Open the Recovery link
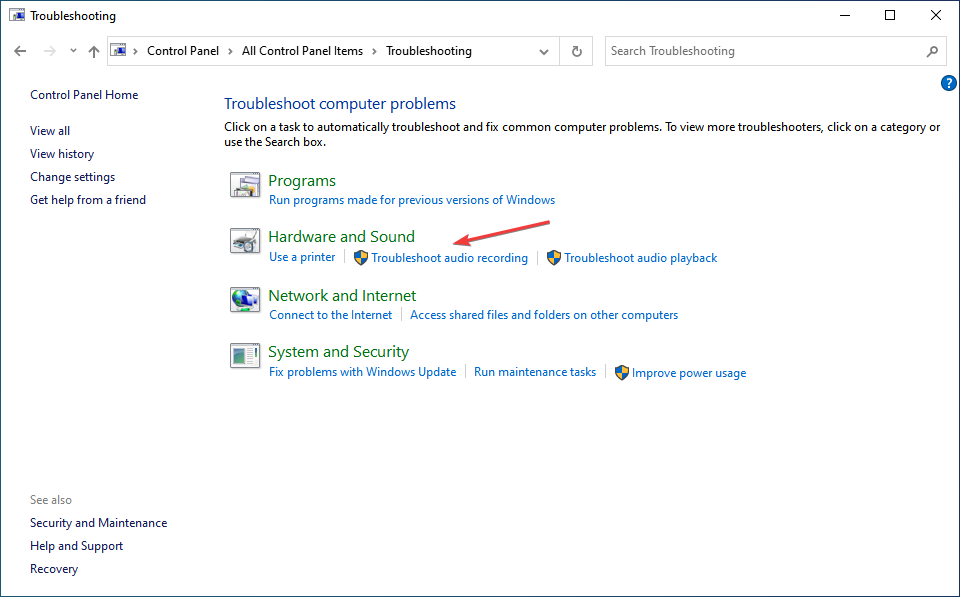 click(54, 569)
